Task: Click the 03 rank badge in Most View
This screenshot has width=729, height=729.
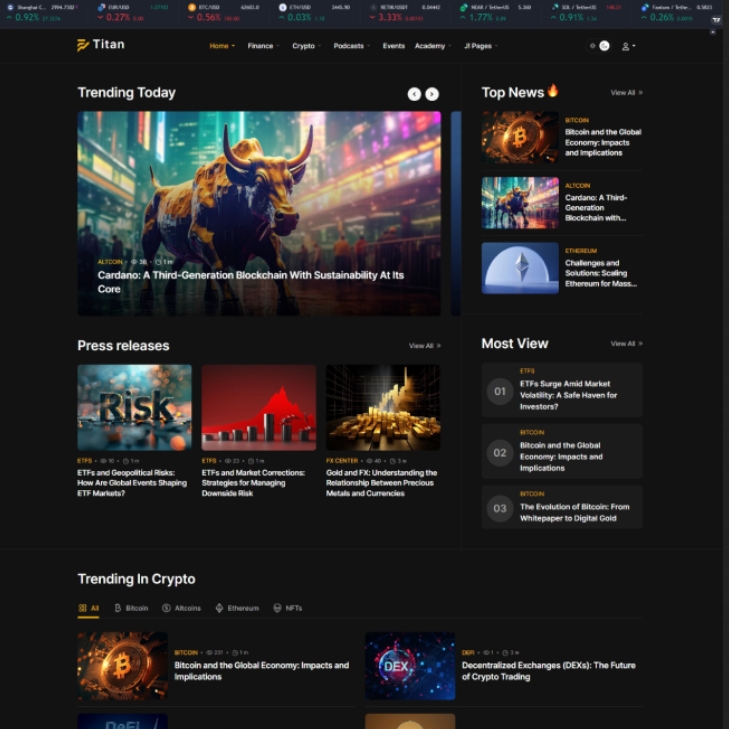Action: [500, 508]
